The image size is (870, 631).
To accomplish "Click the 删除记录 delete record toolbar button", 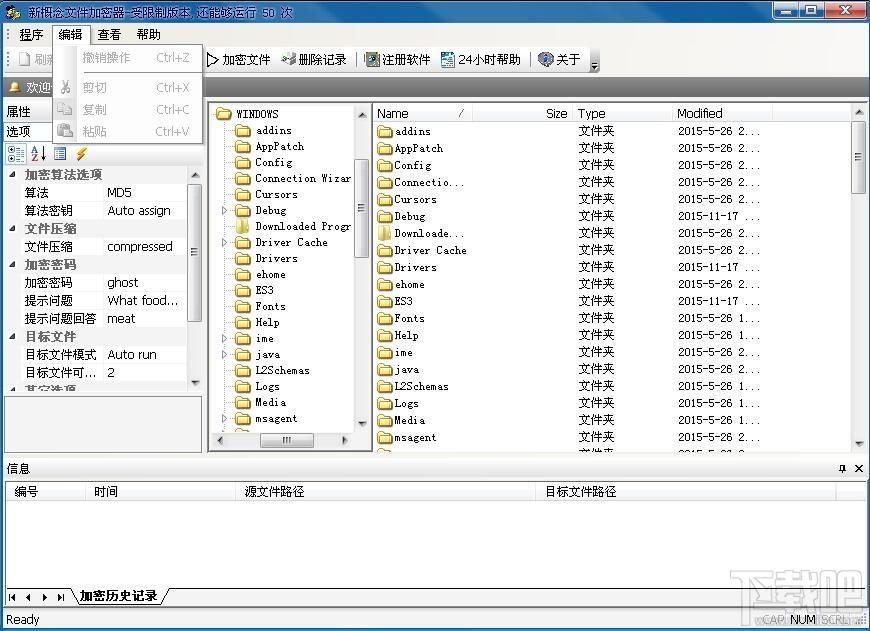I will click(314, 60).
